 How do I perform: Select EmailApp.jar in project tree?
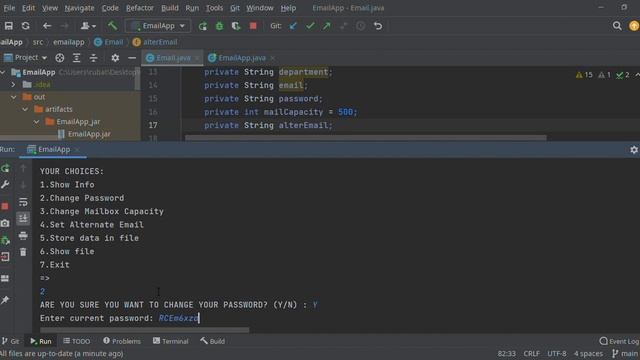[84, 134]
